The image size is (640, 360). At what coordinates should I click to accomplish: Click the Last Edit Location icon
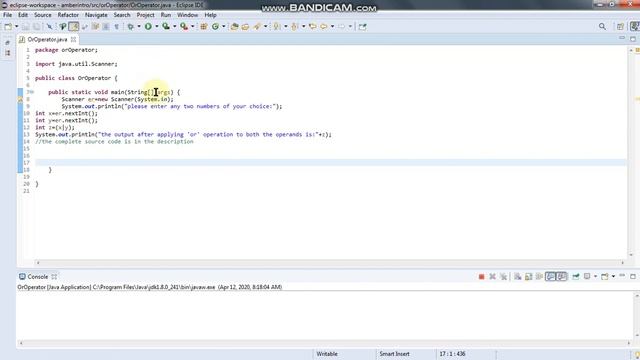click(x=313, y=27)
